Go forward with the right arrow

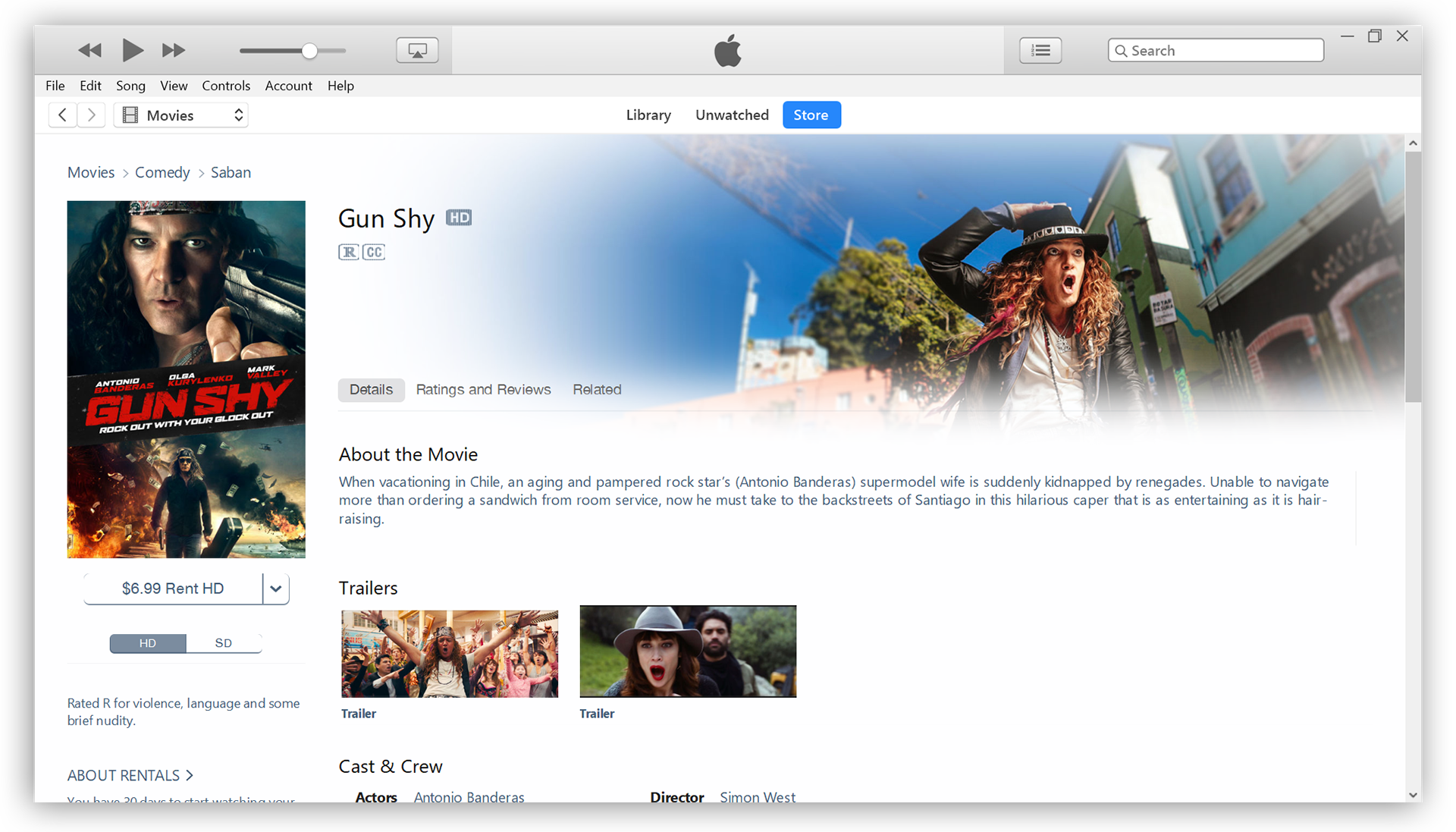[91, 115]
